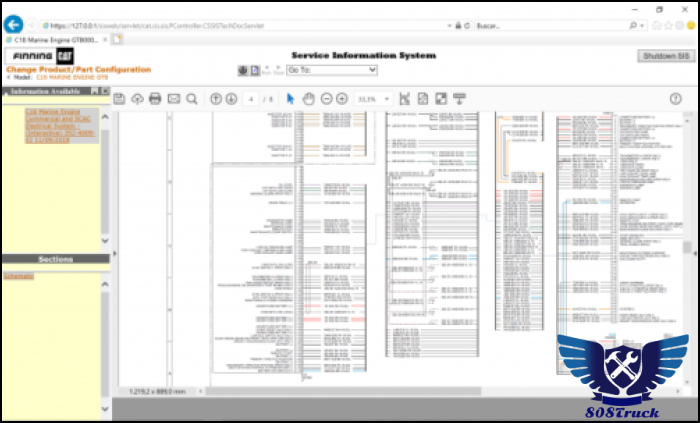
Task: Select the hand pan tool
Action: [x=308, y=98]
